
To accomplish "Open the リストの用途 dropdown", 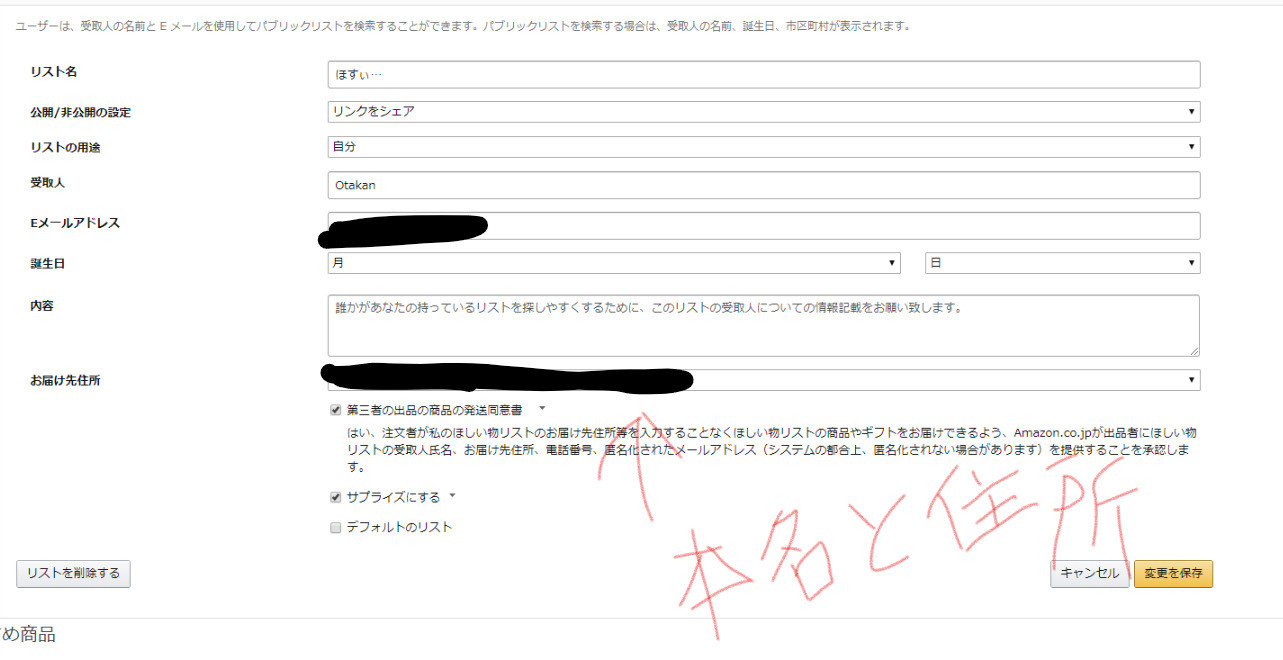I will pyautogui.click(x=764, y=147).
